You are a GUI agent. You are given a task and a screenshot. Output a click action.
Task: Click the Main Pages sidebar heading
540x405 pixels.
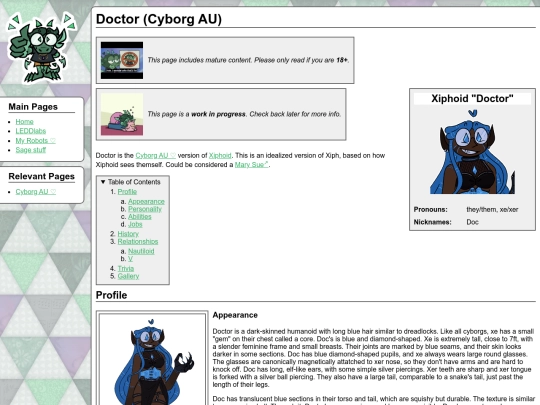[33, 107]
